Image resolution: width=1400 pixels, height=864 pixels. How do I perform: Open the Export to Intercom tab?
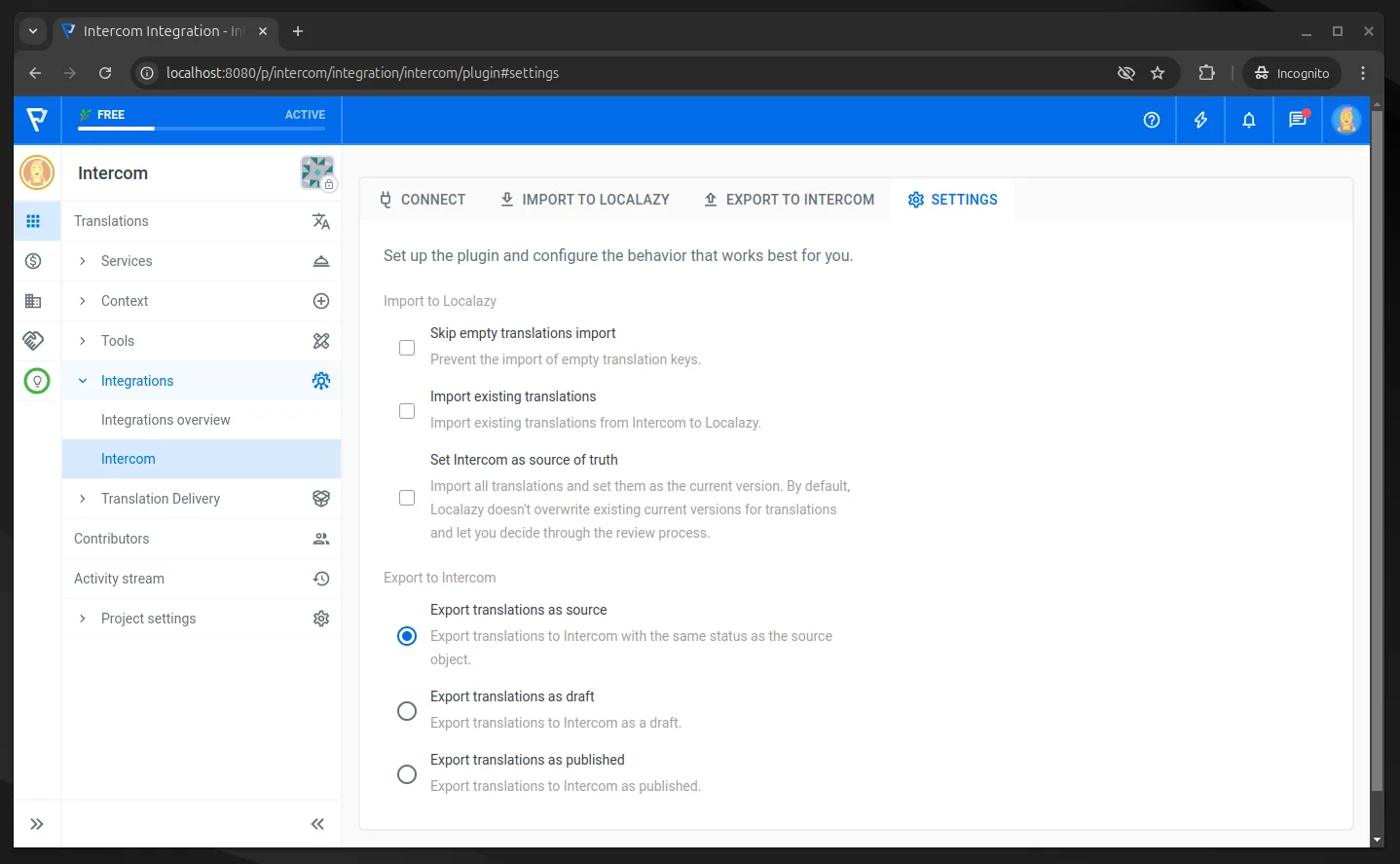789,200
